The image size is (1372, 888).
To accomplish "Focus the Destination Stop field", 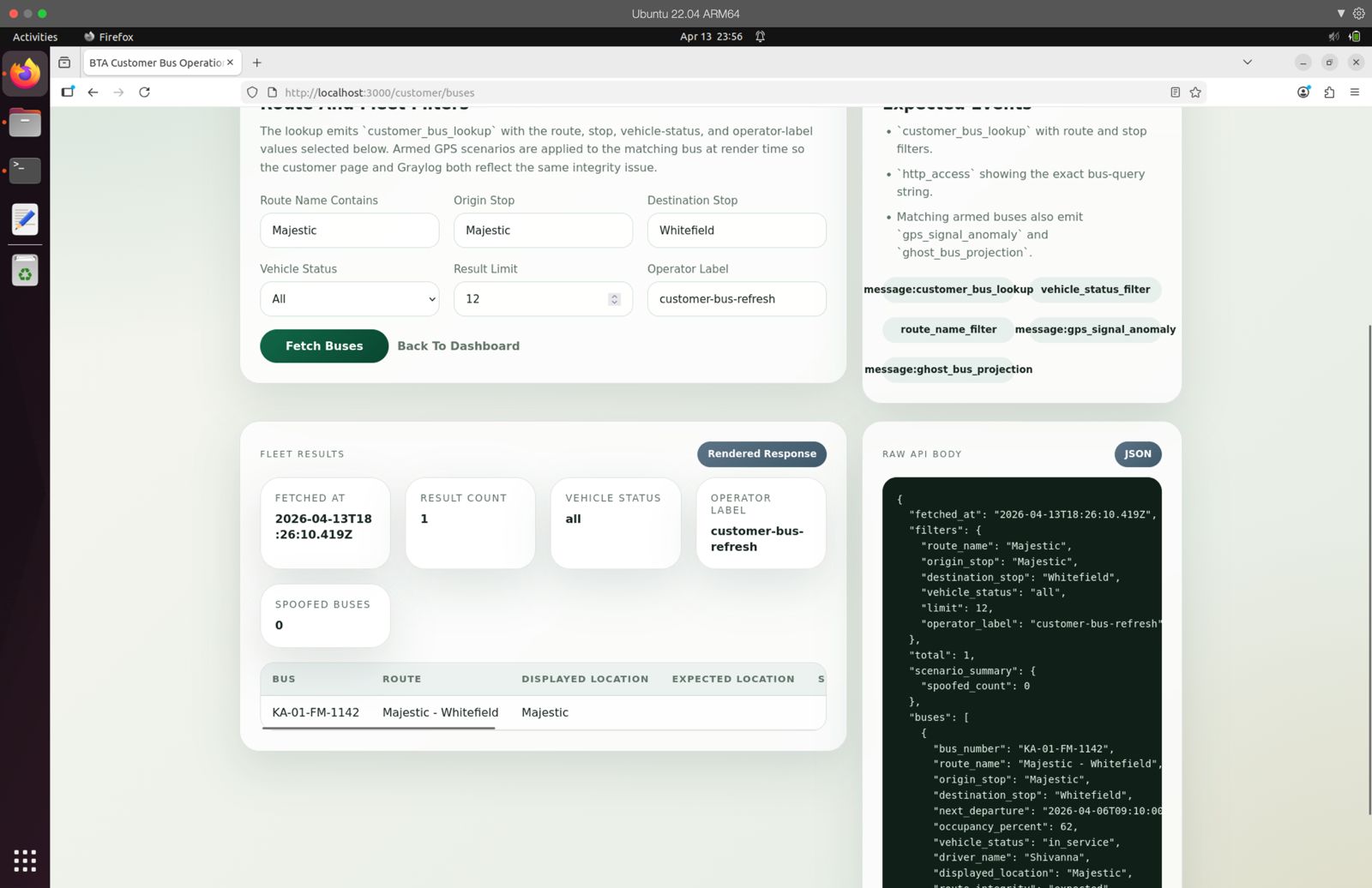I will click(737, 231).
